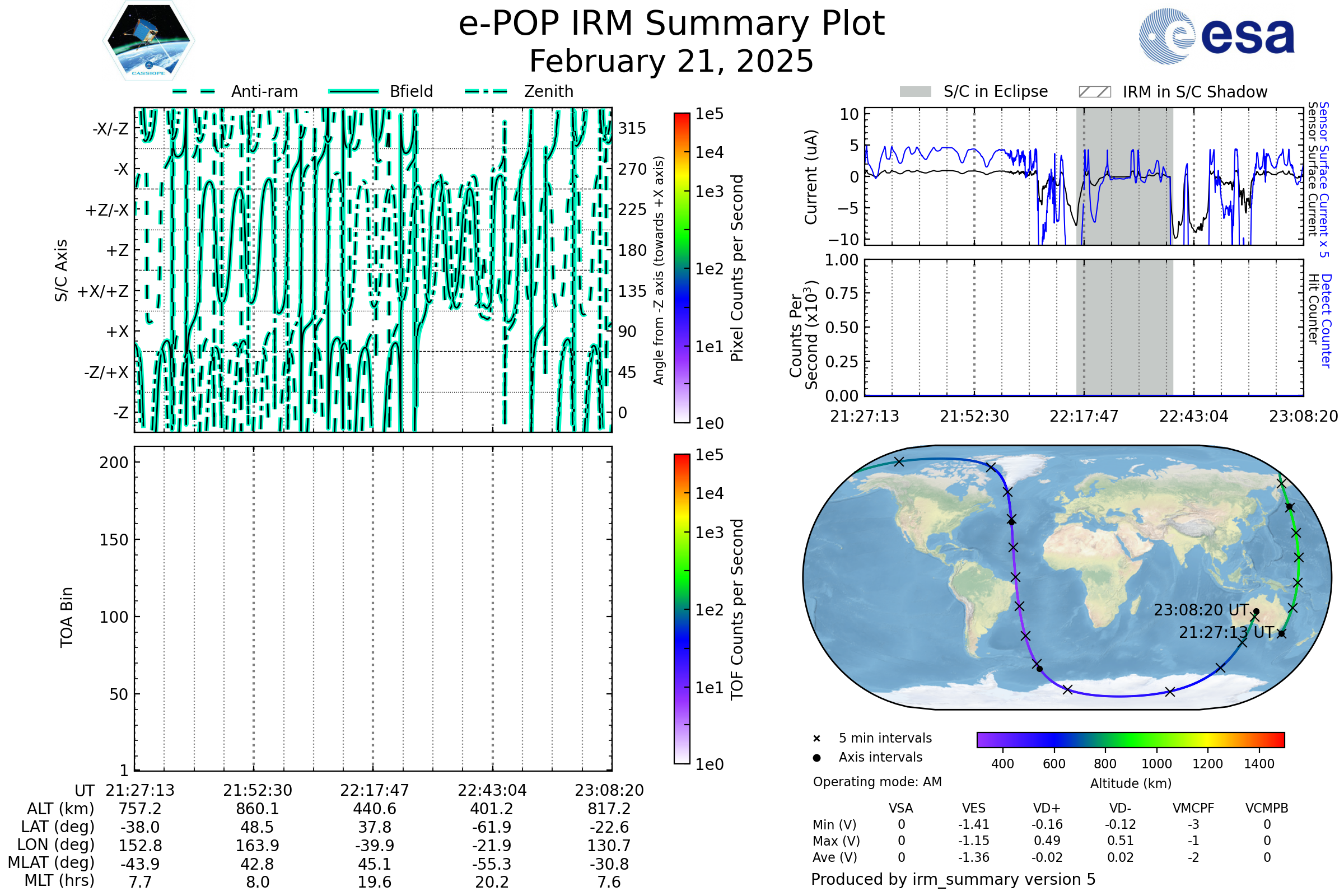The height and width of the screenshot is (896, 1344).
Task: Click the Pixel Counts per Second colorbar
Action: 682,268
